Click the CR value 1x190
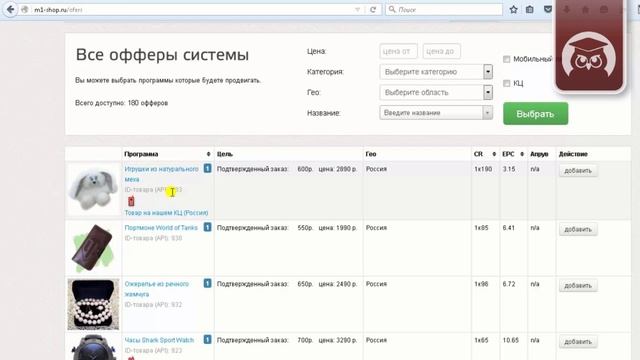 (483, 169)
